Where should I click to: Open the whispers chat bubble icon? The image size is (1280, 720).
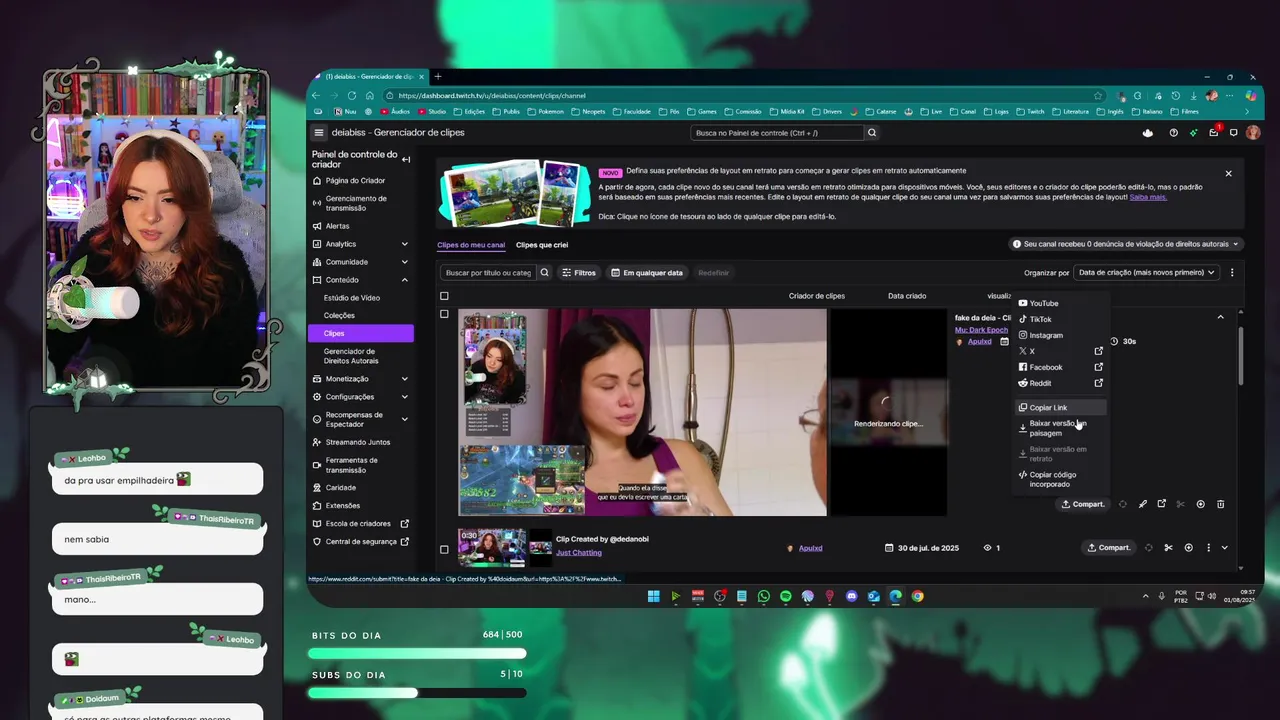pyautogui.click(x=1234, y=133)
